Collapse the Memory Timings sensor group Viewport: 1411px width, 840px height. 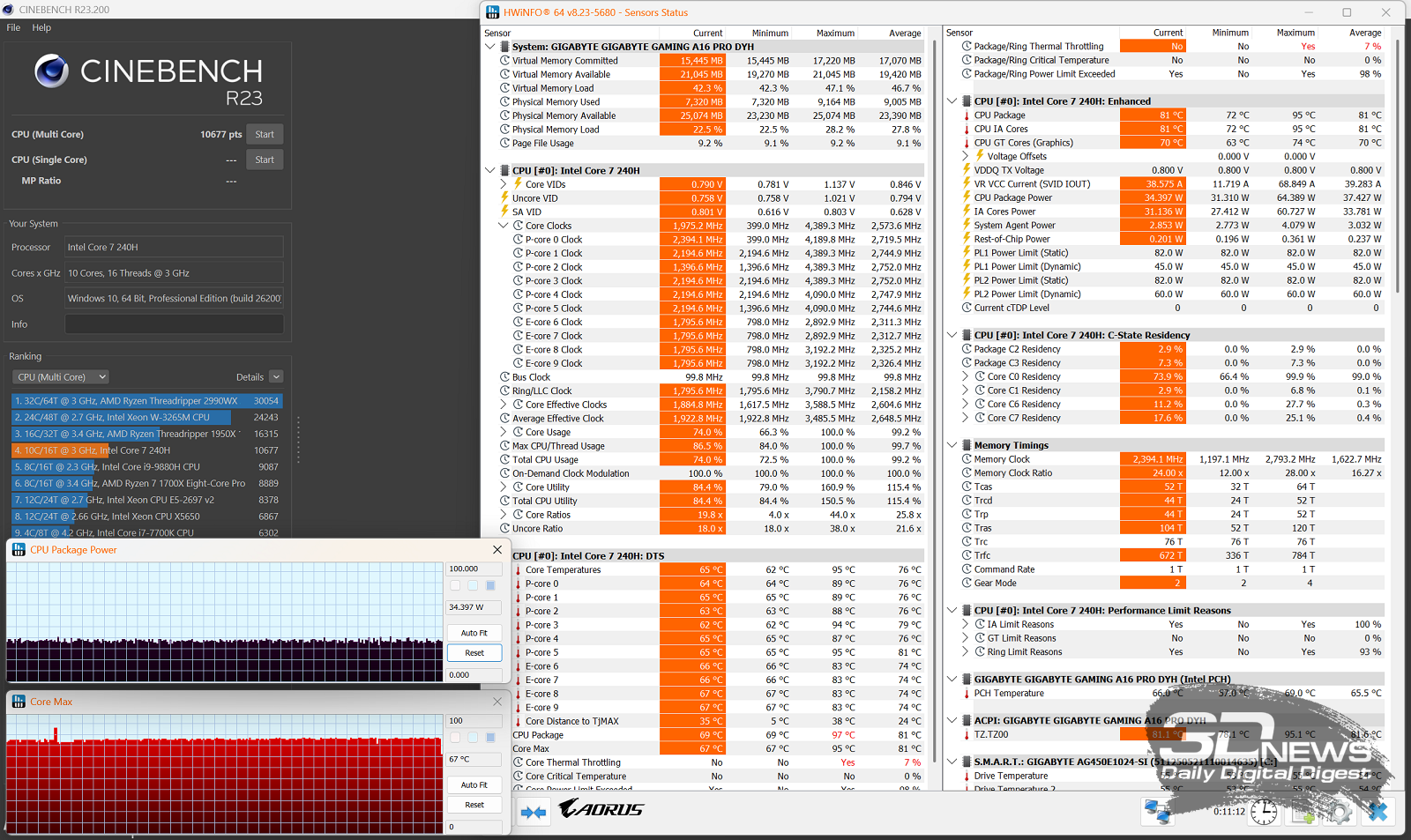pos(952,445)
